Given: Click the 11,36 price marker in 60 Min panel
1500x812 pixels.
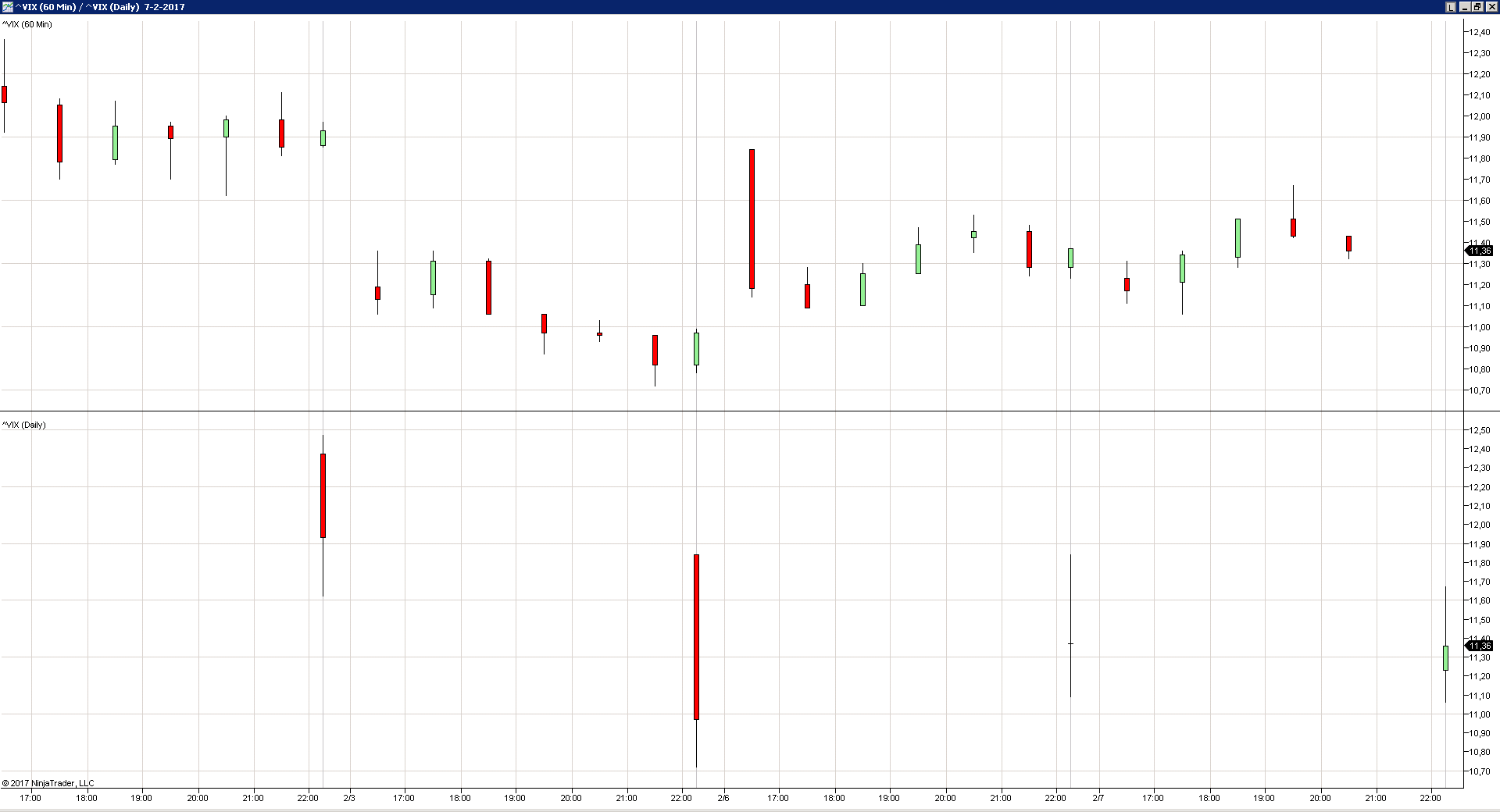Looking at the screenshot, I should [x=1478, y=251].
